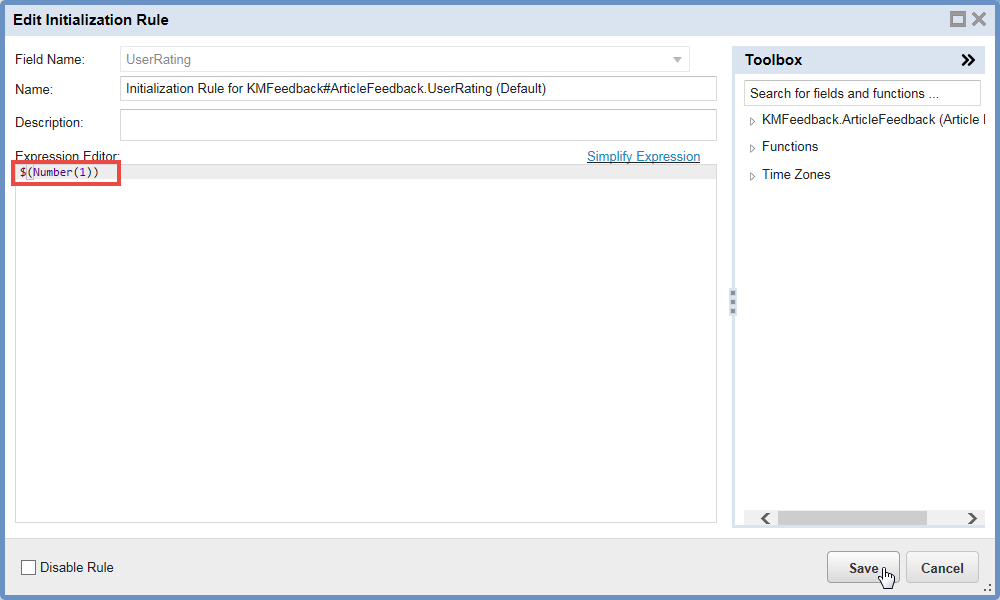
Task: Close the Edit Initialization Rule dialog
Action: pos(979,19)
